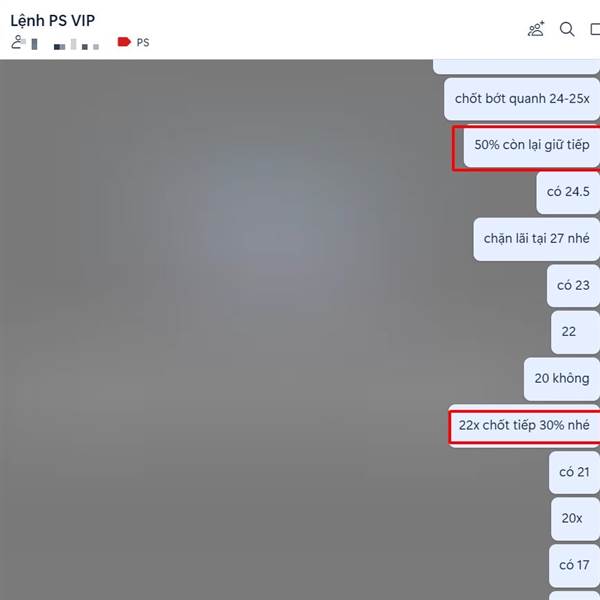The width and height of the screenshot is (600, 600).
Task: Select the message '50% còn lại giữ tiếp'
Action: (532, 145)
